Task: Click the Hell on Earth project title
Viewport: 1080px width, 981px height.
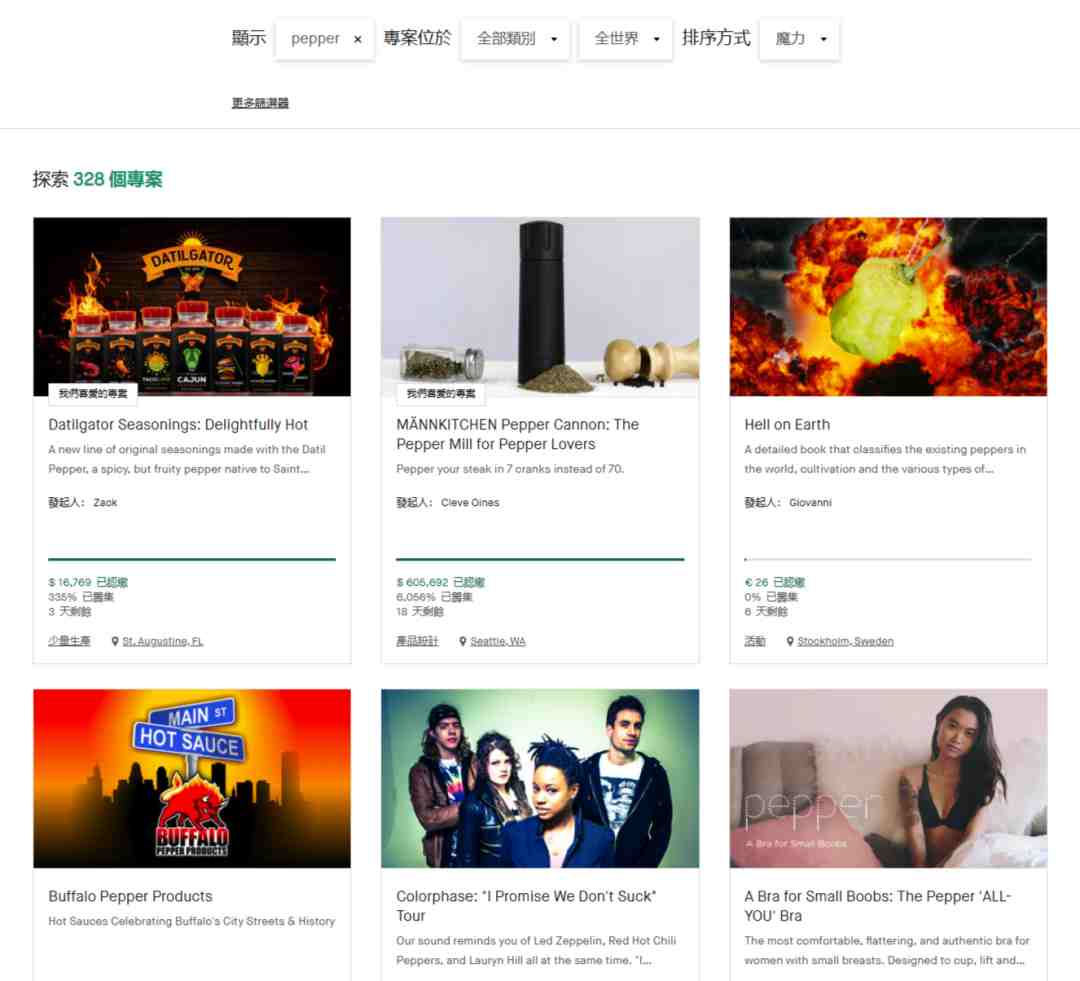Action: click(787, 425)
